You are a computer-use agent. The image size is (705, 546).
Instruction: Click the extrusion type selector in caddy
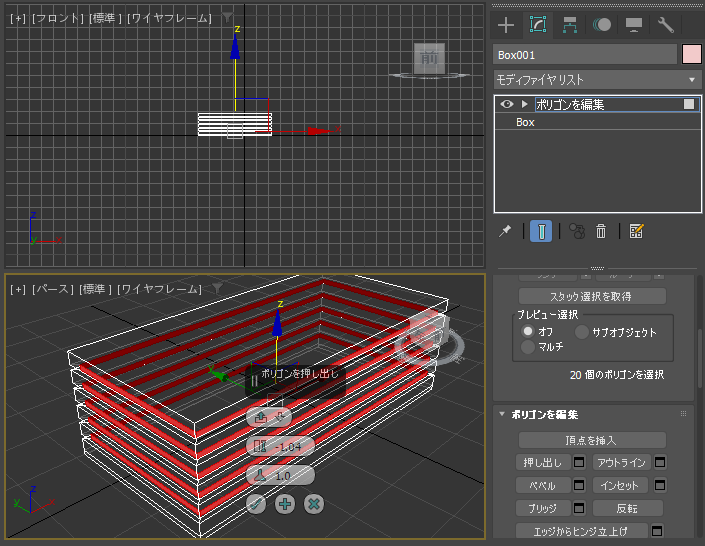[x=269, y=418]
